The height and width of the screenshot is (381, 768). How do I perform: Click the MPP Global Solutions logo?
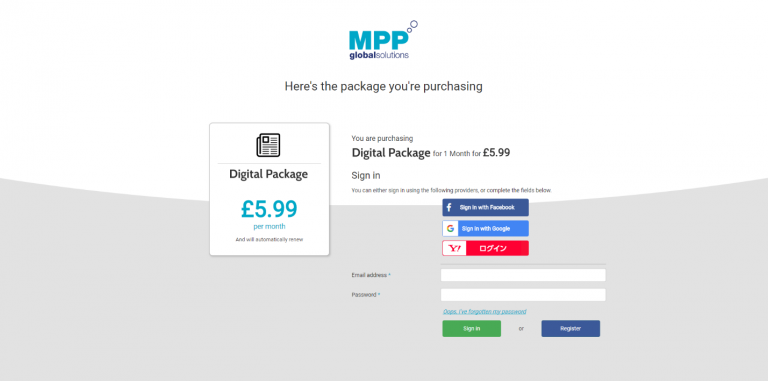[384, 40]
